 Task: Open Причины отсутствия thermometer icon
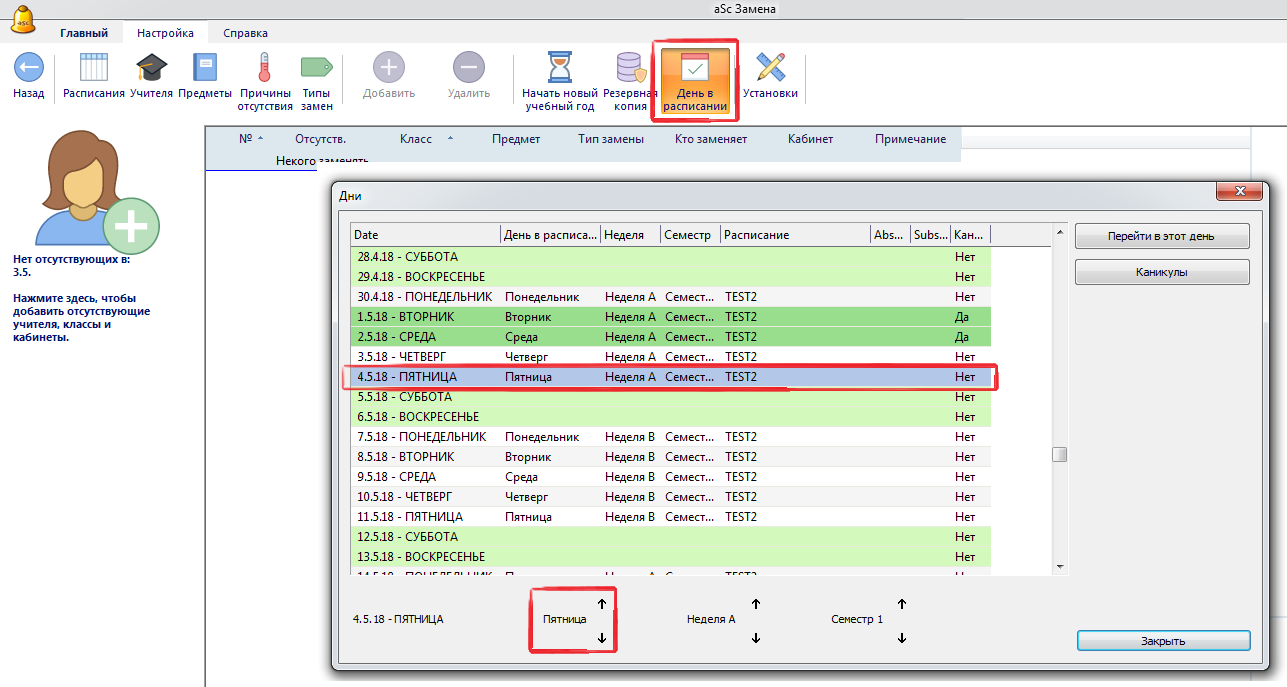pos(265,68)
